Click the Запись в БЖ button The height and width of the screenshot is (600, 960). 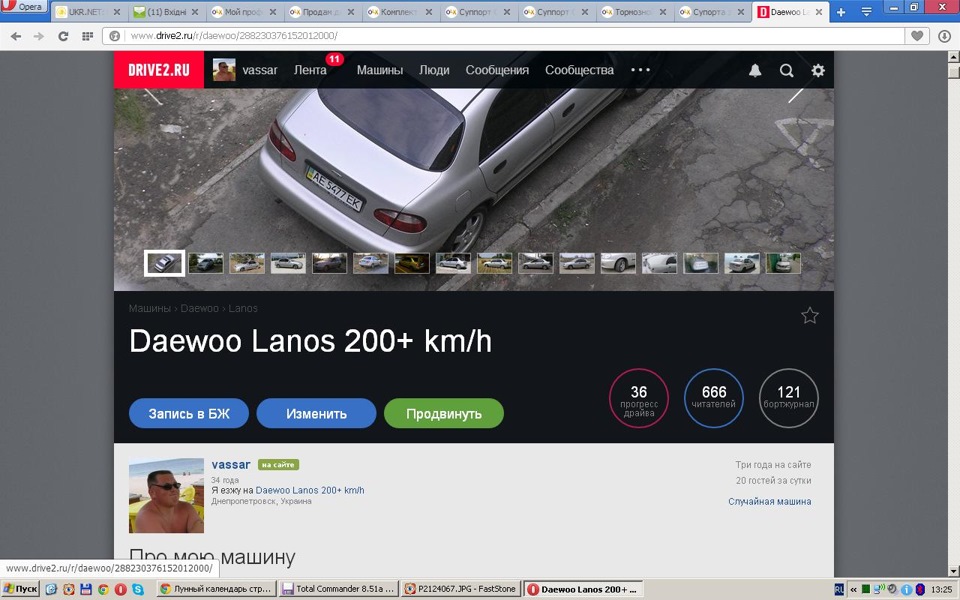pos(189,413)
